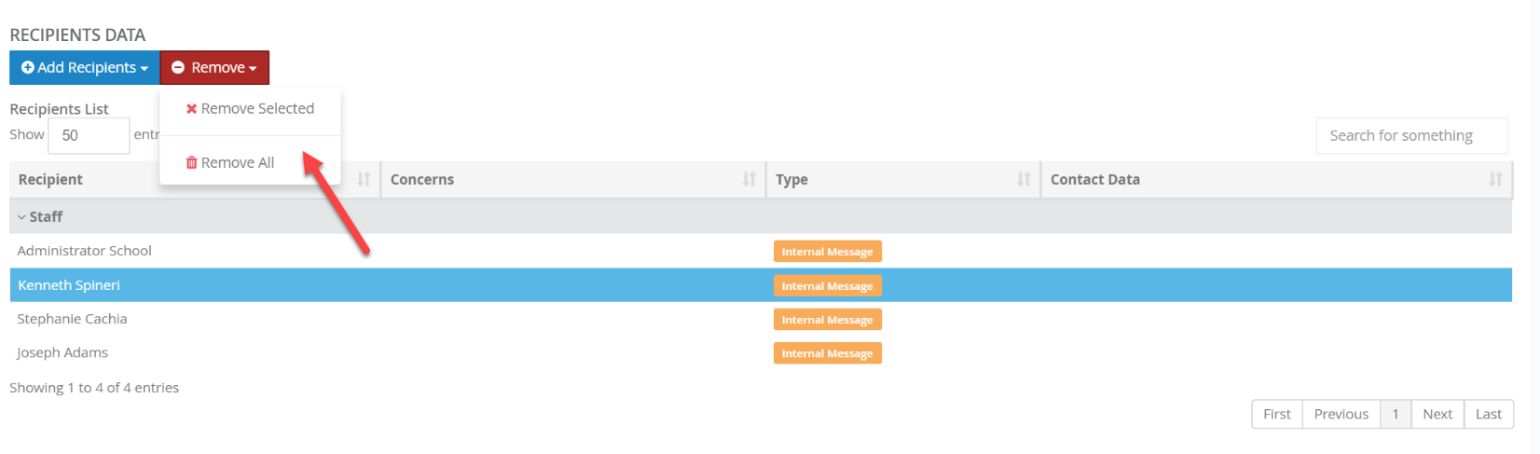Open the Add Recipients dropdown
Screen dimensions: 1540x454
pos(84,68)
